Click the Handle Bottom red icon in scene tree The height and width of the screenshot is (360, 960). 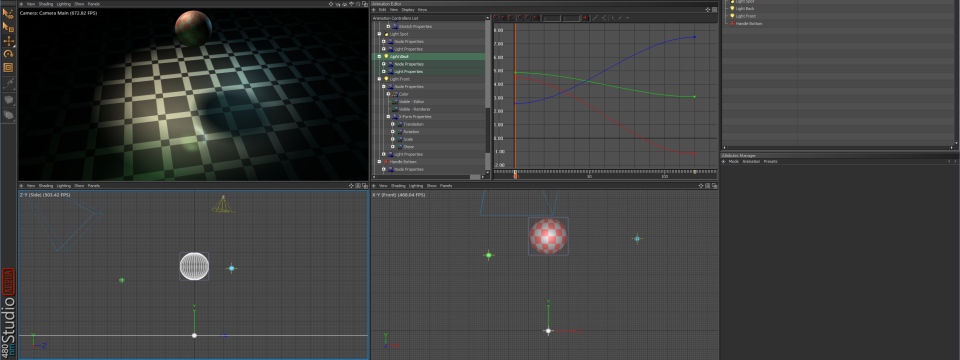tap(732, 23)
